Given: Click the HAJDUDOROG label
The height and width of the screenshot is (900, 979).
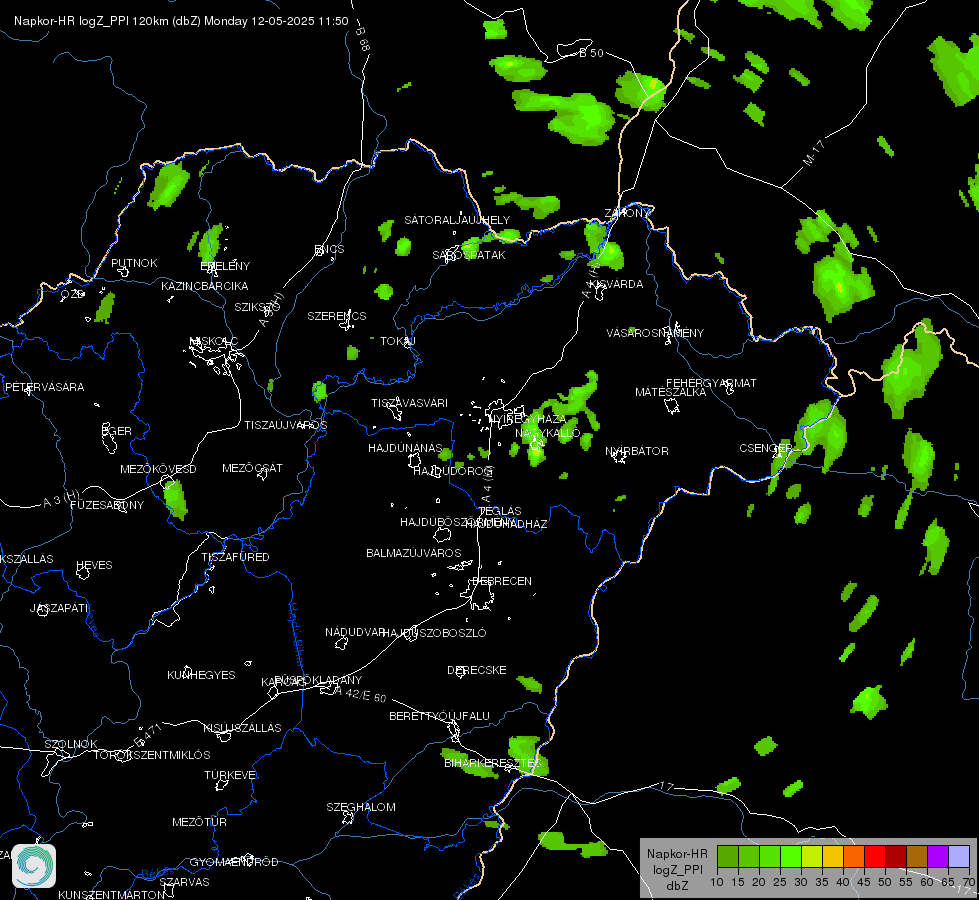Looking at the screenshot, I should click(x=453, y=471).
